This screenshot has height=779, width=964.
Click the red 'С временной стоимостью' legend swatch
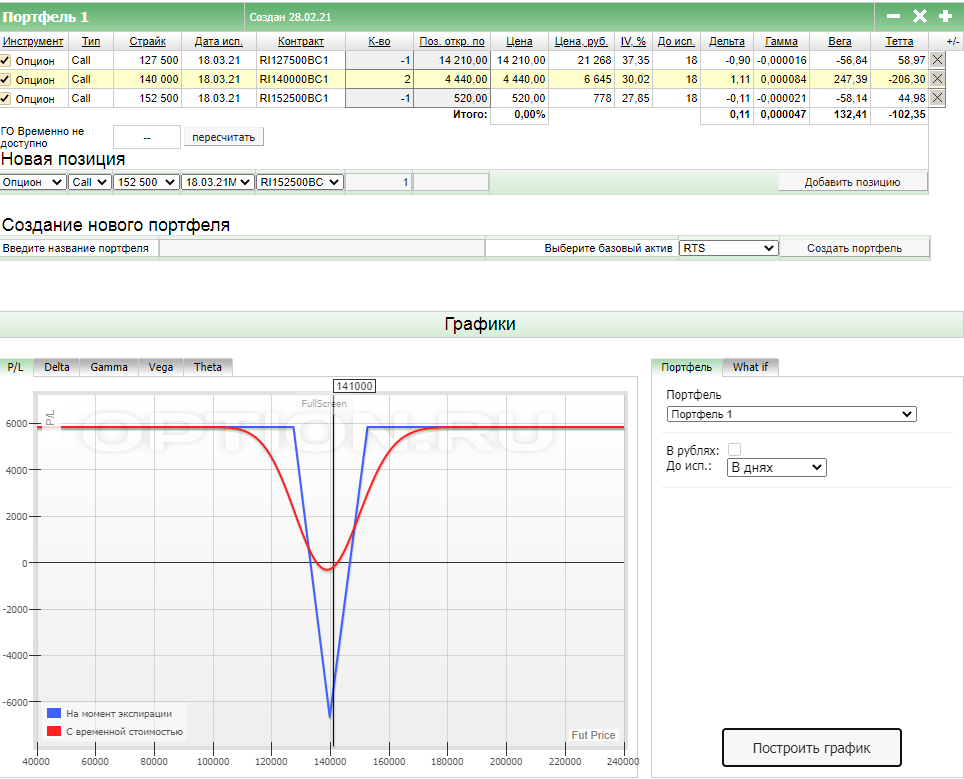(54, 731)
